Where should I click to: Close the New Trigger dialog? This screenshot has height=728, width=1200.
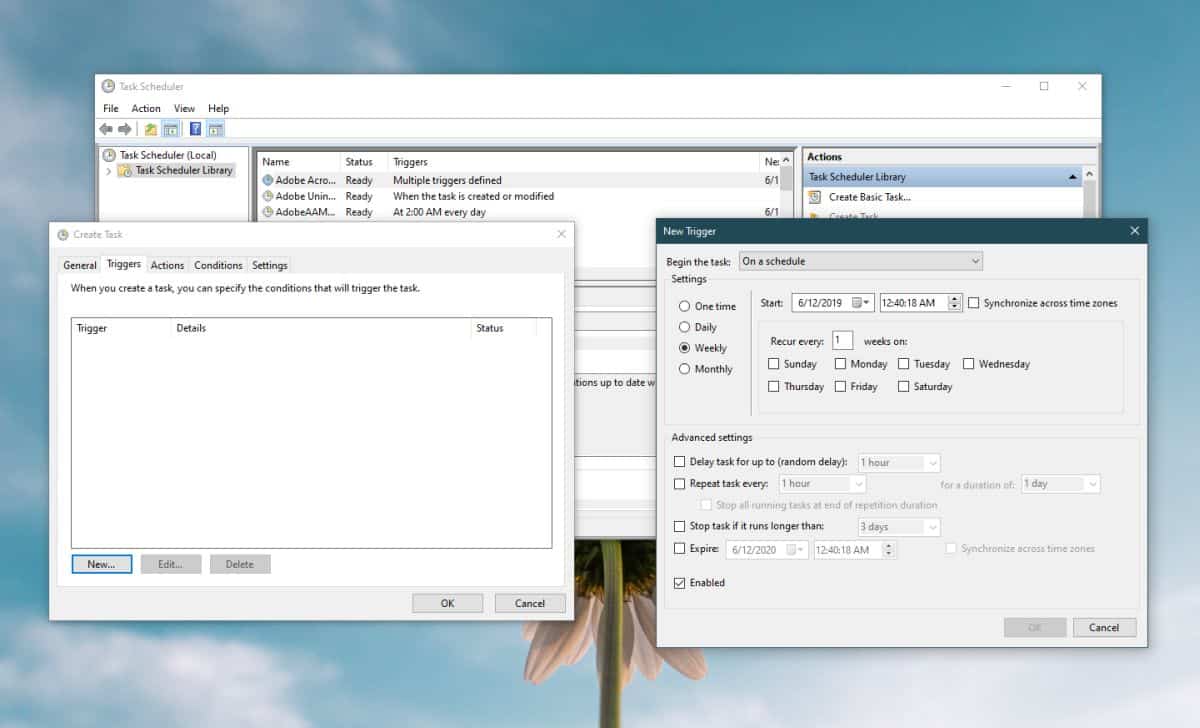[1134, 231]
